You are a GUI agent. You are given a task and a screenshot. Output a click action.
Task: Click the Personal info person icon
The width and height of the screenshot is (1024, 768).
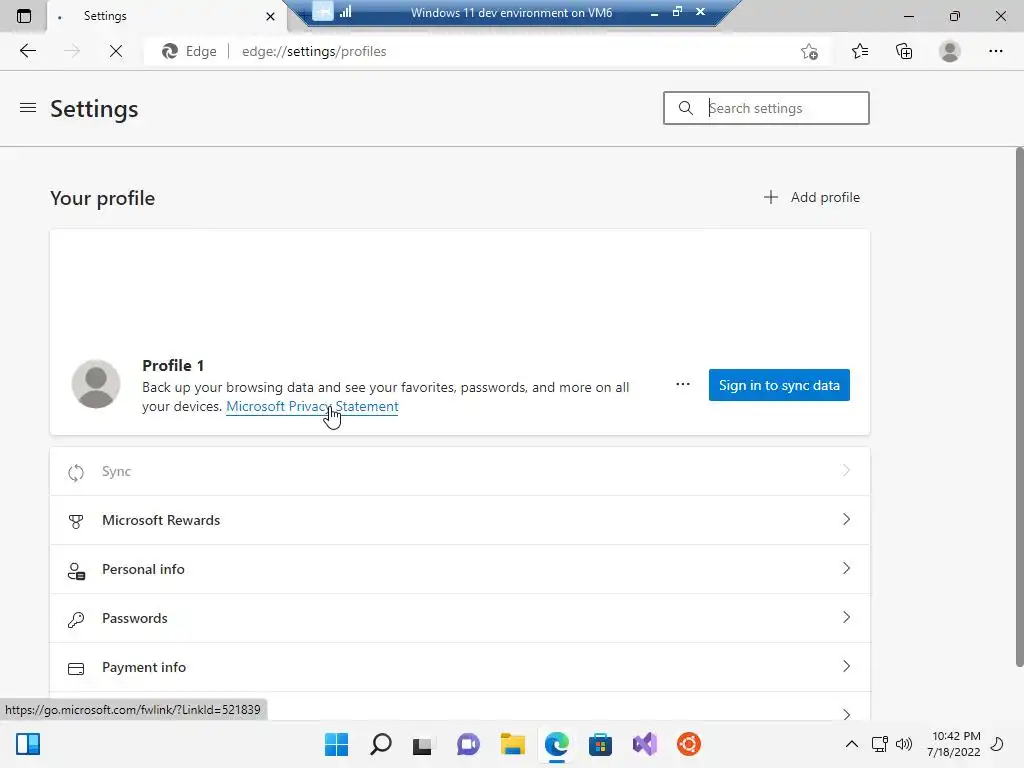pos(76,570)
